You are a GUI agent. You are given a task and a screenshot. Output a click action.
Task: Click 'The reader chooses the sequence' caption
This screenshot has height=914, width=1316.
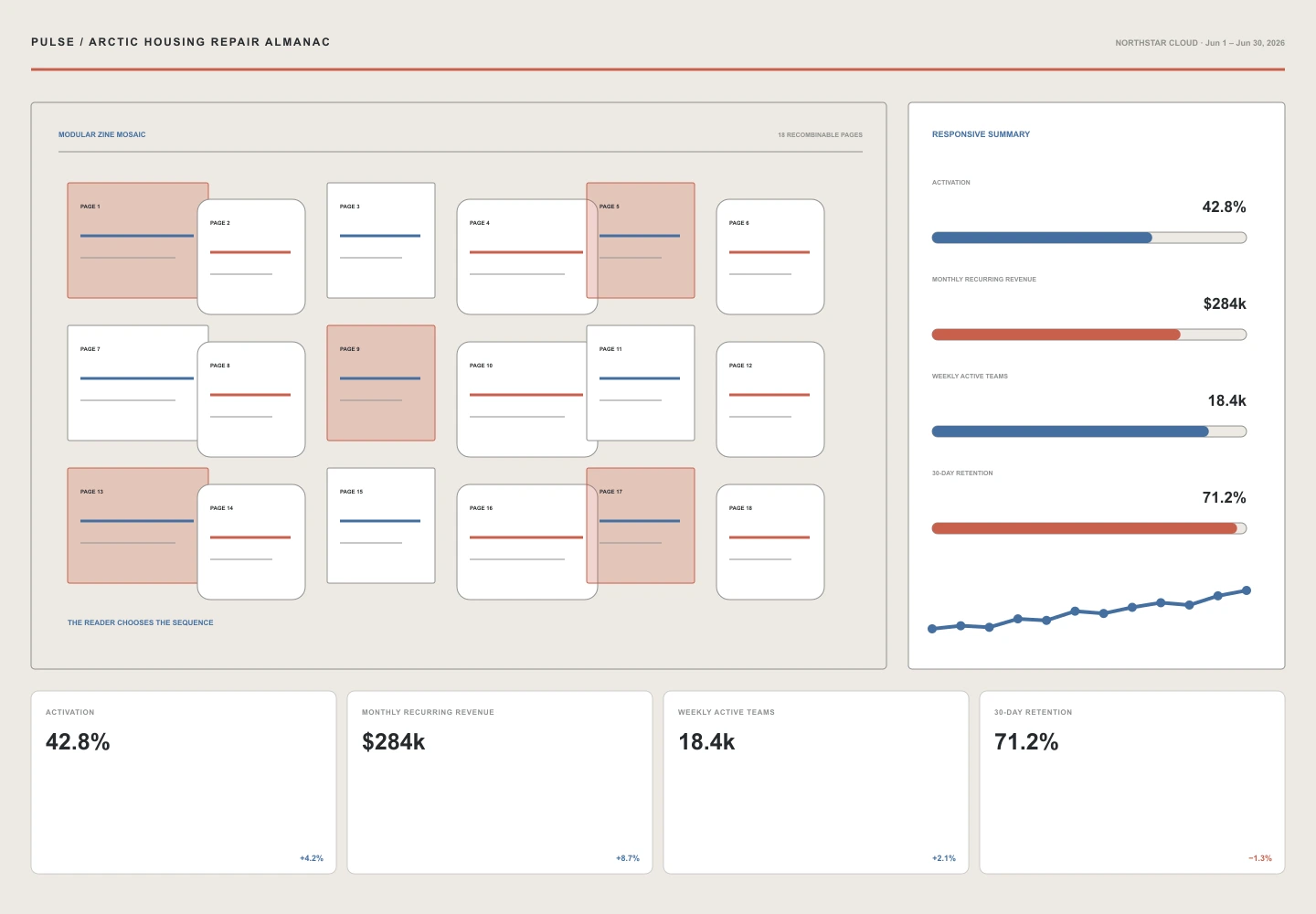point(141,622)
